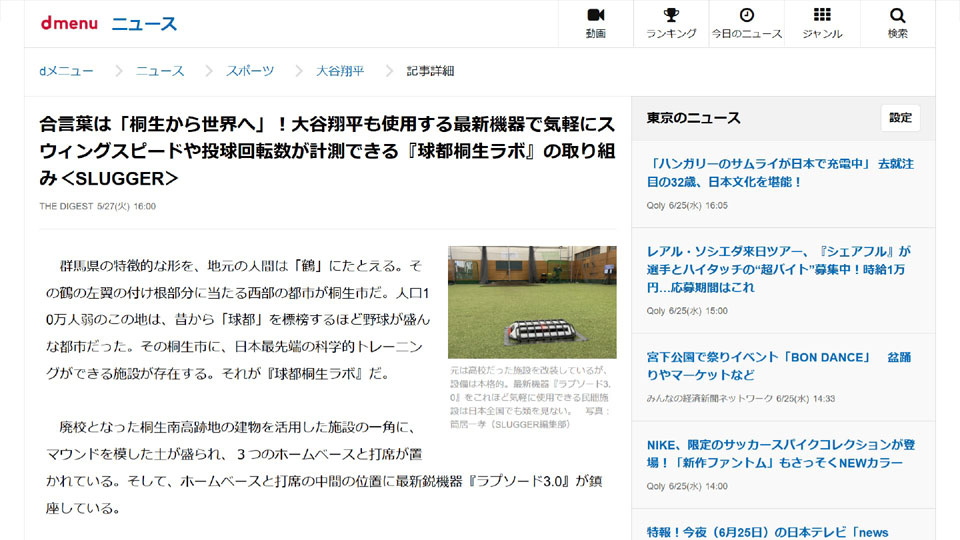
Task: Click the 東京のニュース sidebar heading
Action: coord(693,118)
